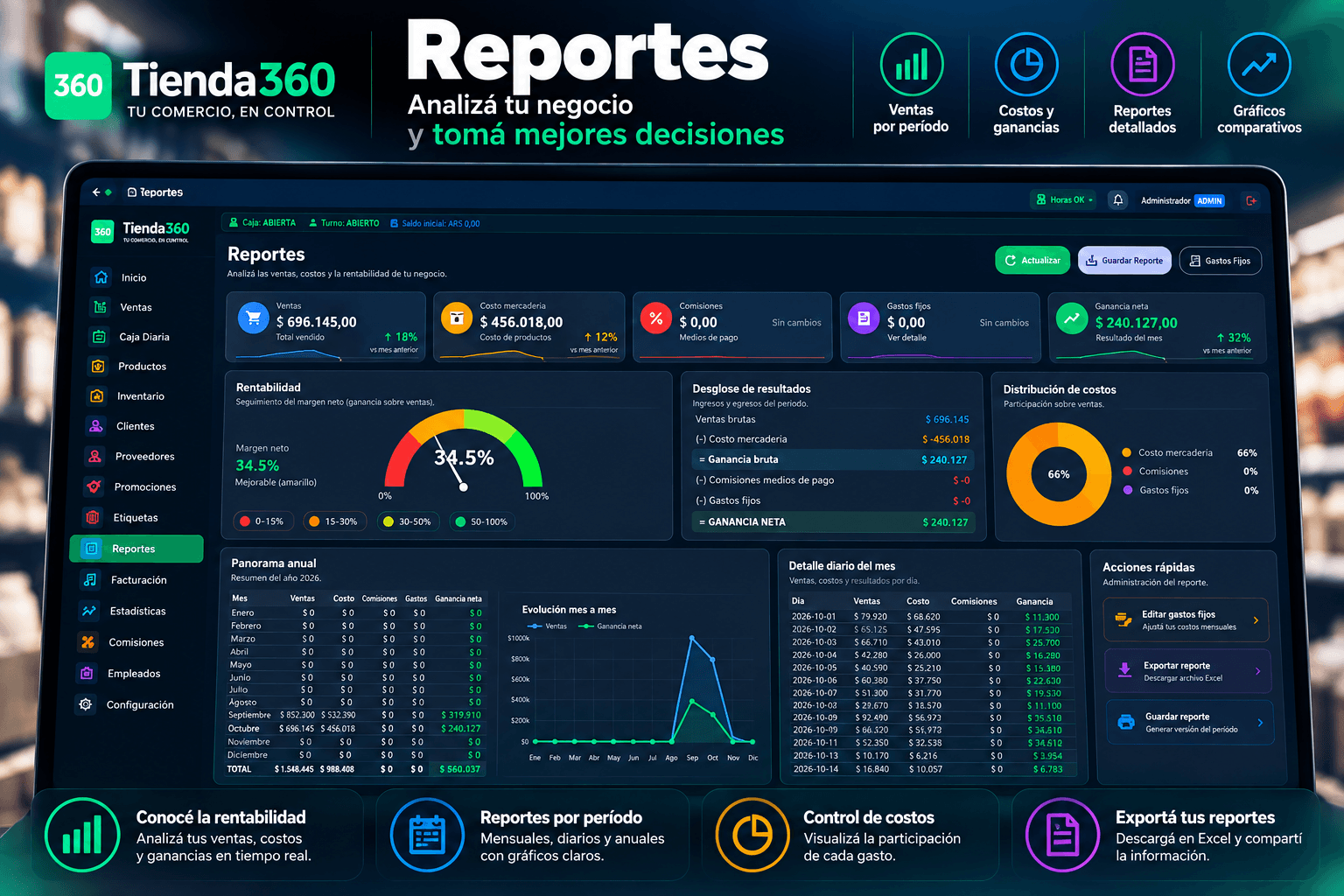Click 'Ver detalle' on Gastos fijos card
The width and height of the screenshot is (1344, 896).
coord(906,338)
